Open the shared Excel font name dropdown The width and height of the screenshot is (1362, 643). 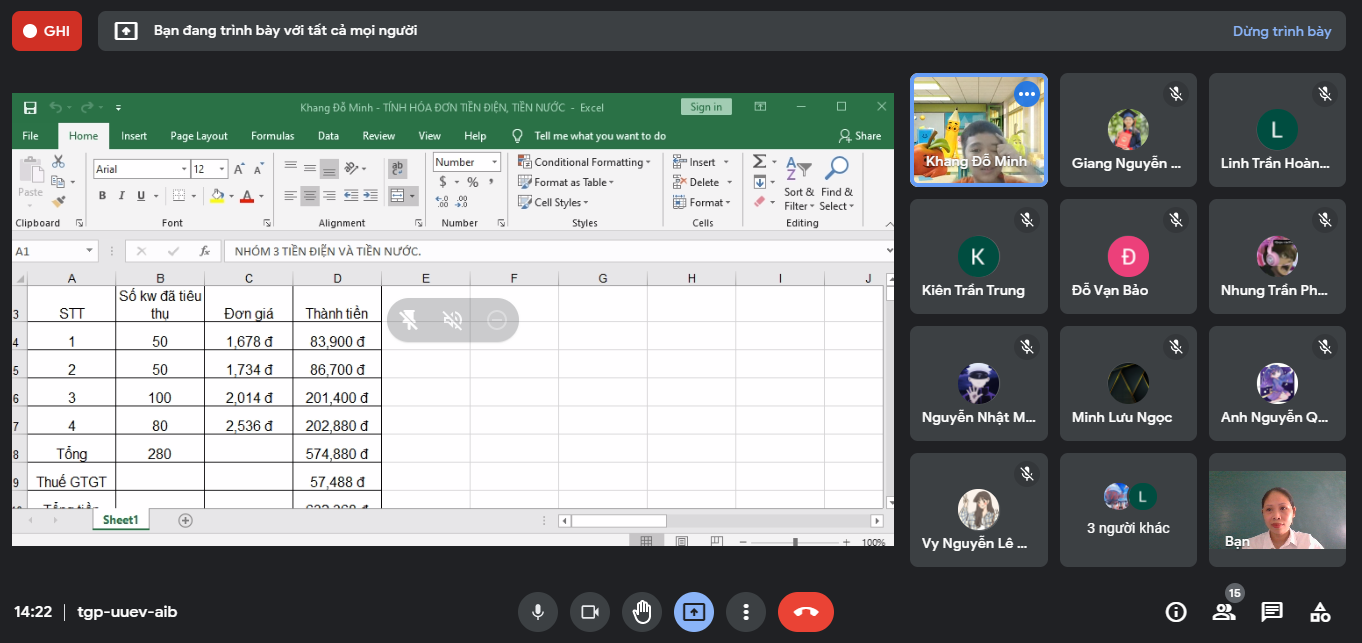(x=184, y=169)
